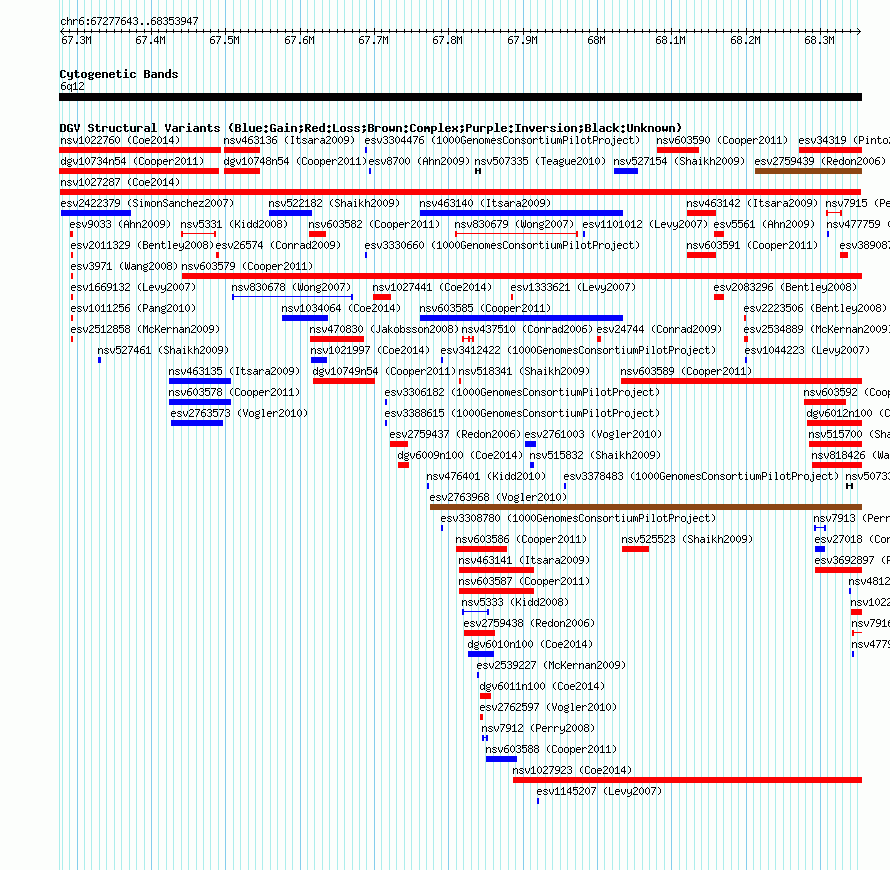The width and height of the screenshot is (890, 870).
Task: Click the dgv6010n100 (Coe2014) label
Action: (x=530, y=644)
